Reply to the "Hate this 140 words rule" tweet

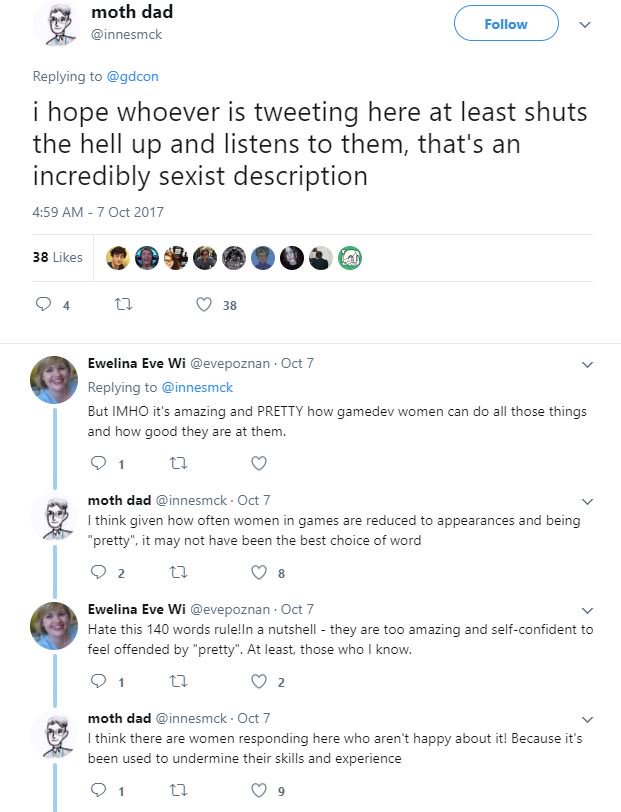pos(98,681)
